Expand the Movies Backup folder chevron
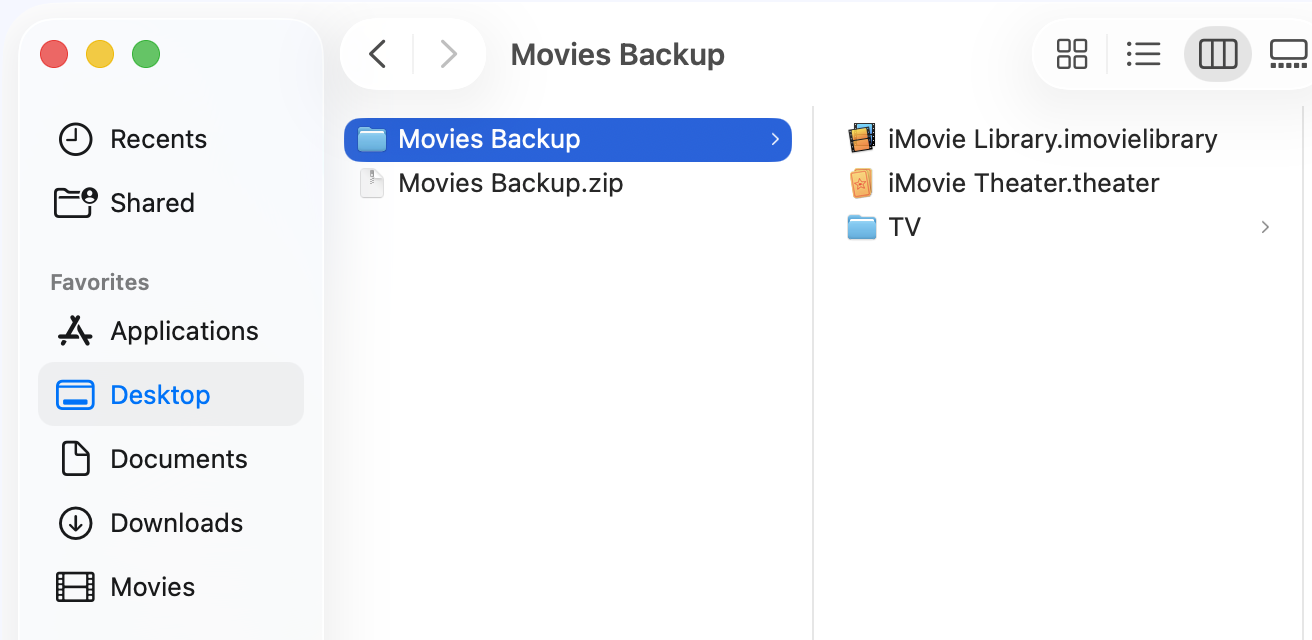Viewport: 1312px width, 640px height. click(x=775, y=139)
